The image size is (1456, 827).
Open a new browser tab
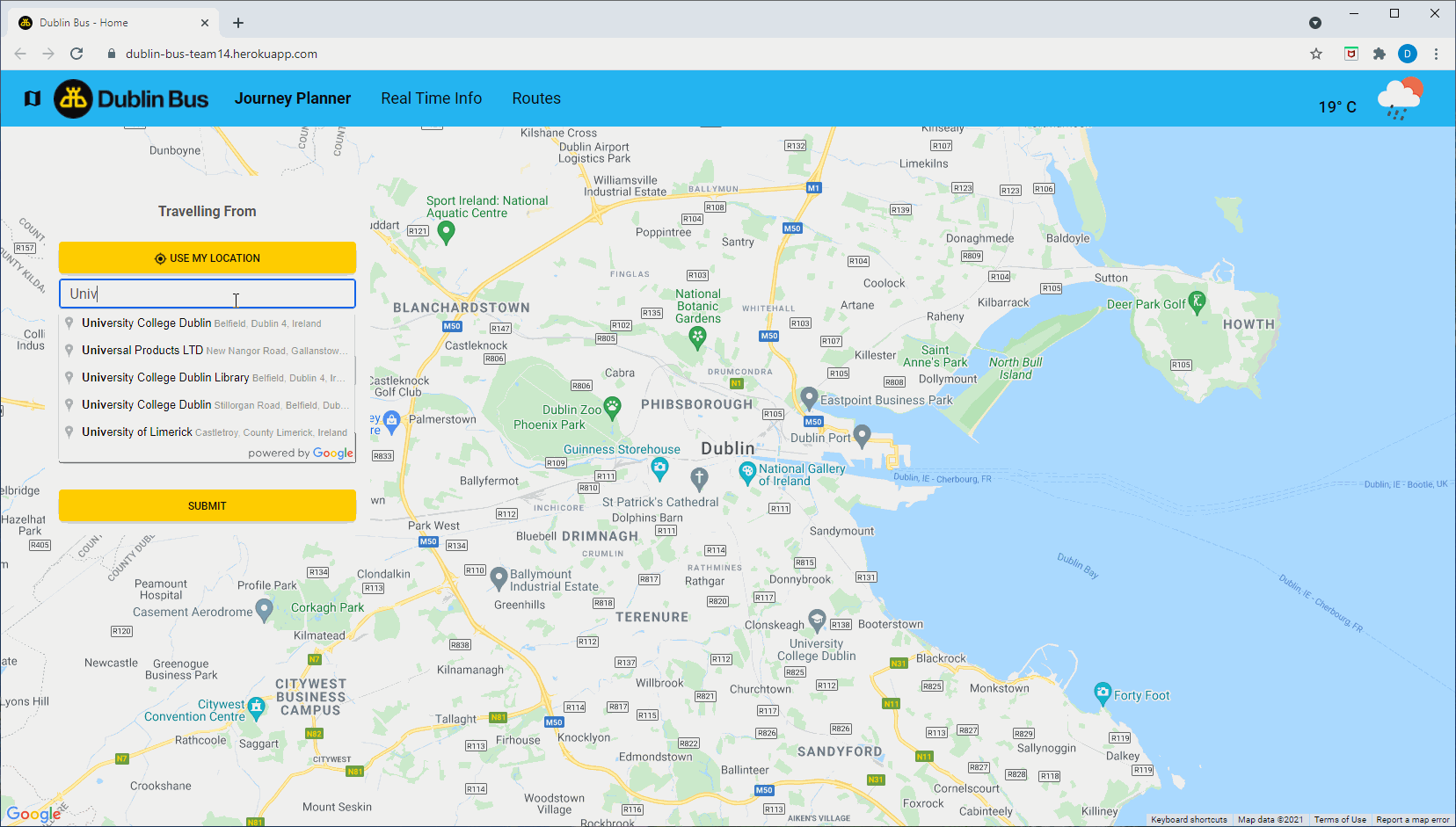[238, 23]
